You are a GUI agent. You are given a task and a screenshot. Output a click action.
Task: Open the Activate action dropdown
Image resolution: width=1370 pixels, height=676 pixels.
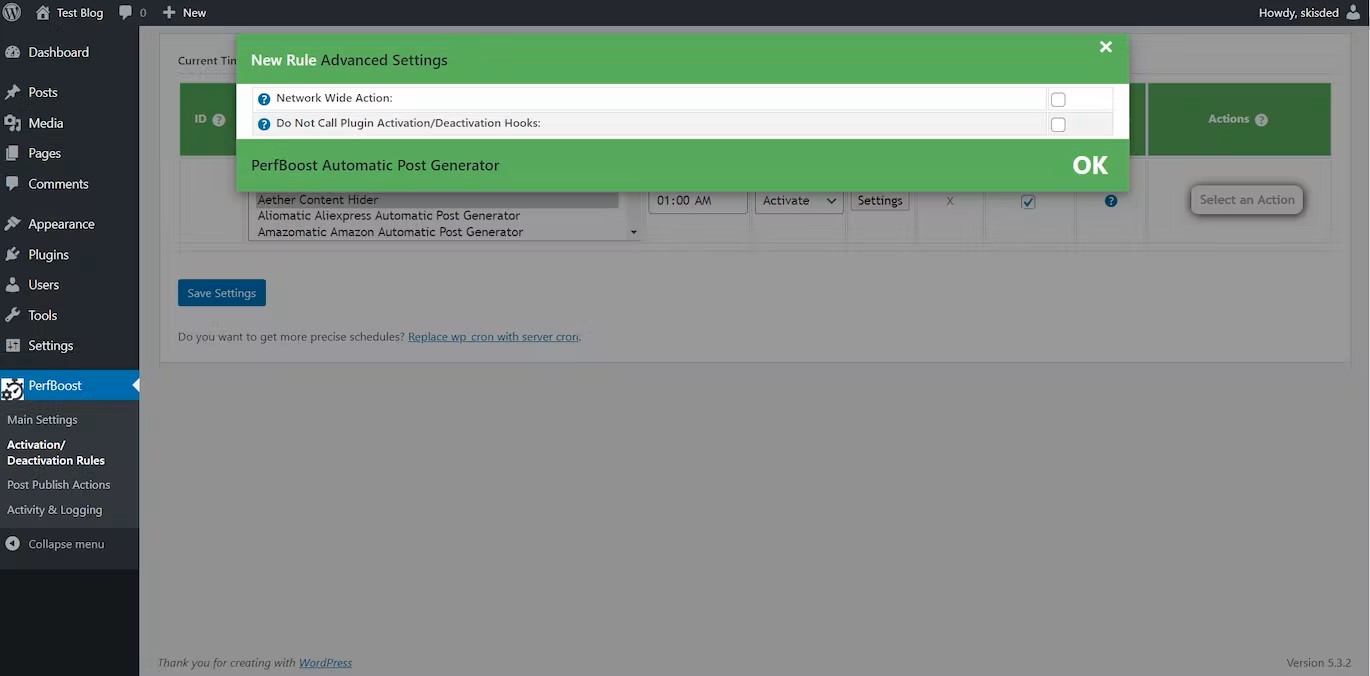[799, 200]
